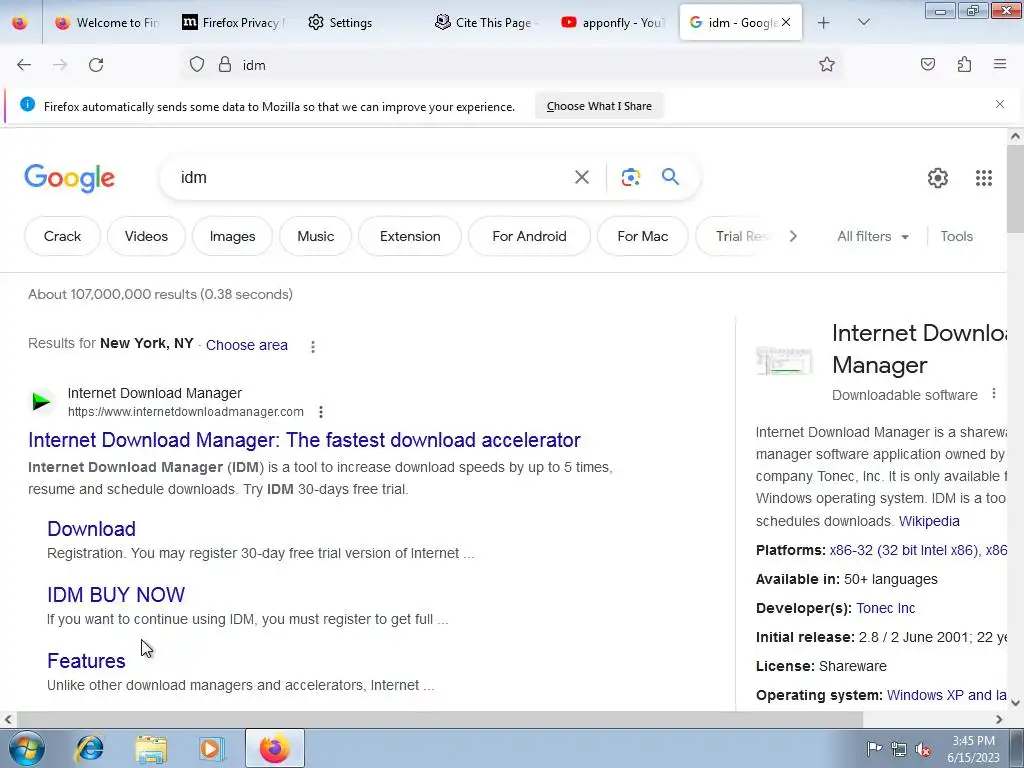Switch to the Cite This Page tab
Image resolution: width=1024 pixels, height=768 pixels.
(486, 23)
